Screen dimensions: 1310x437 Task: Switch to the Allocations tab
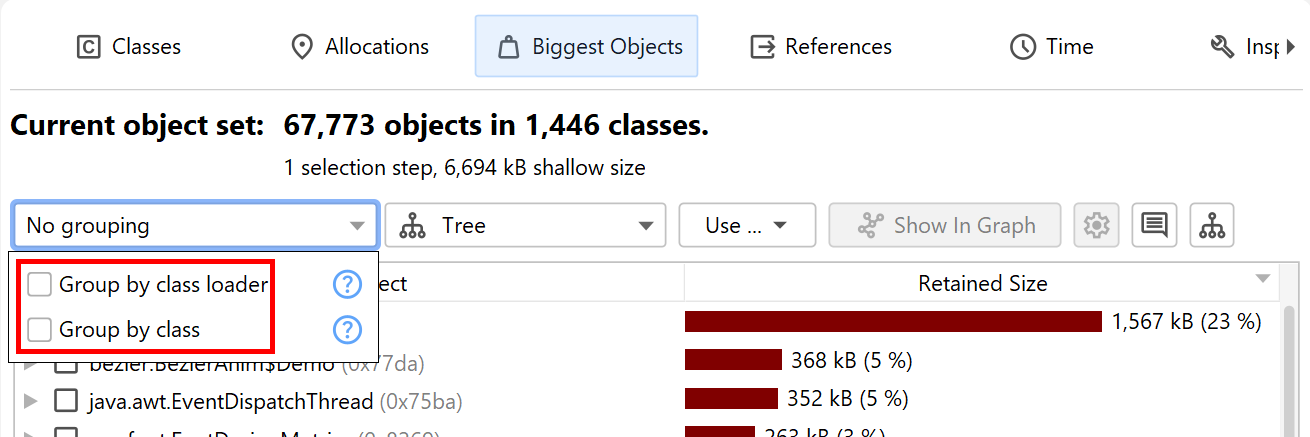coord(359,46)
